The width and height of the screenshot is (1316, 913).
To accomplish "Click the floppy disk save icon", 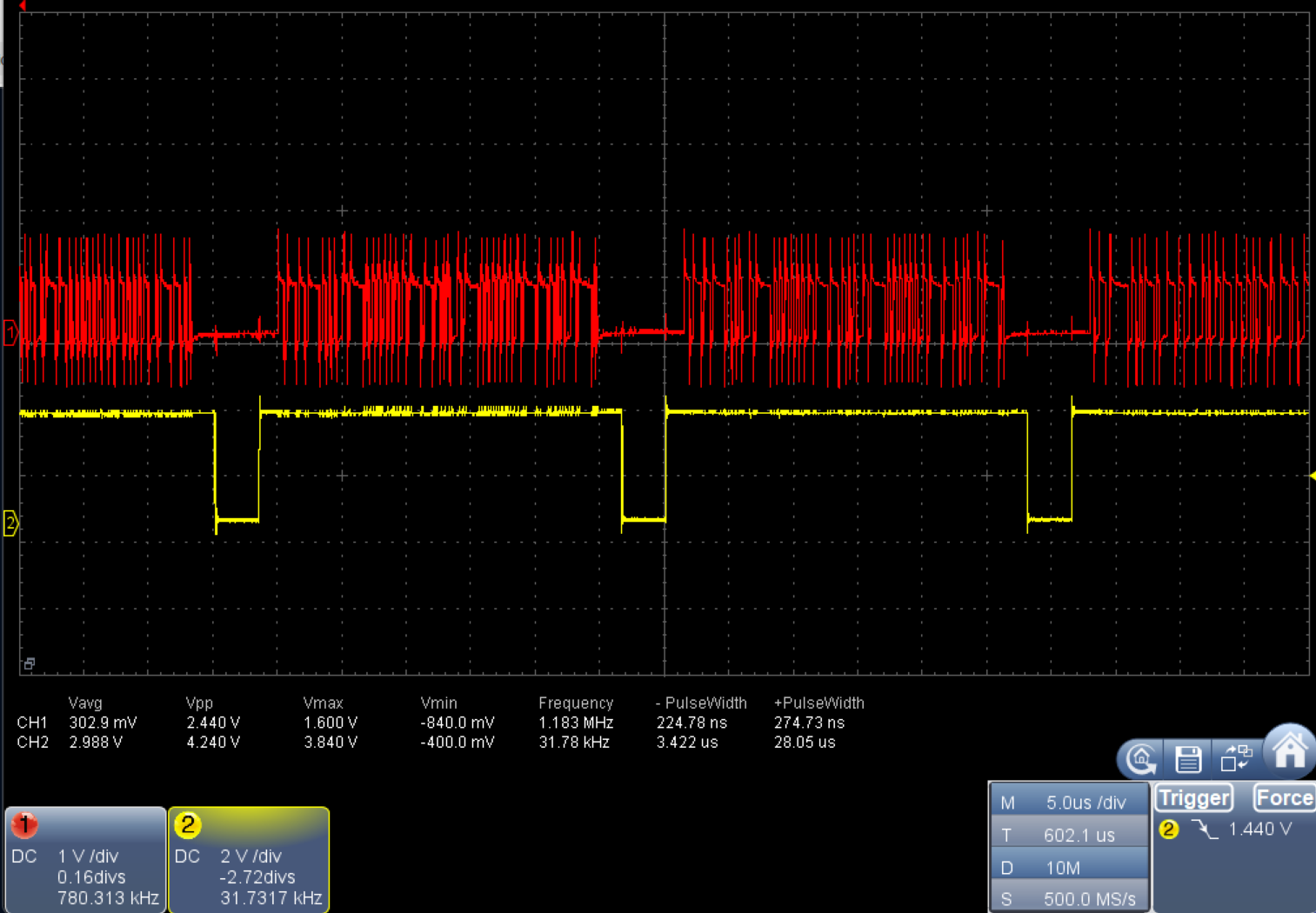I will click(x=1188, y=759).
